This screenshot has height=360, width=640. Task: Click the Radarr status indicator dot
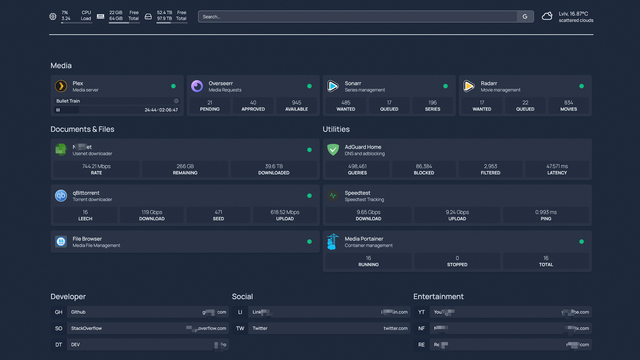pos(581,86)
